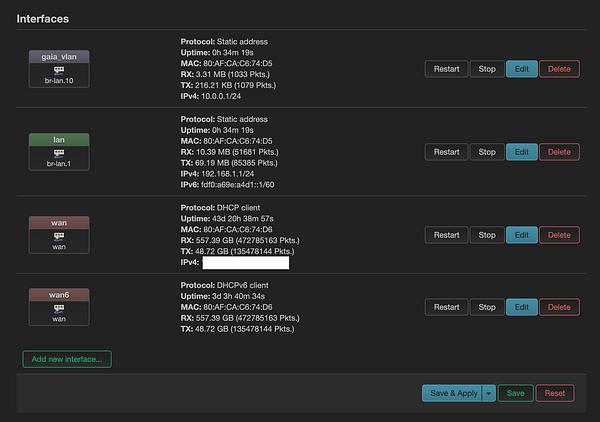Viewport: 600px width, 422px height.
Task: Edit the wan DHCP client interface
Action: (x=522, y=235)
